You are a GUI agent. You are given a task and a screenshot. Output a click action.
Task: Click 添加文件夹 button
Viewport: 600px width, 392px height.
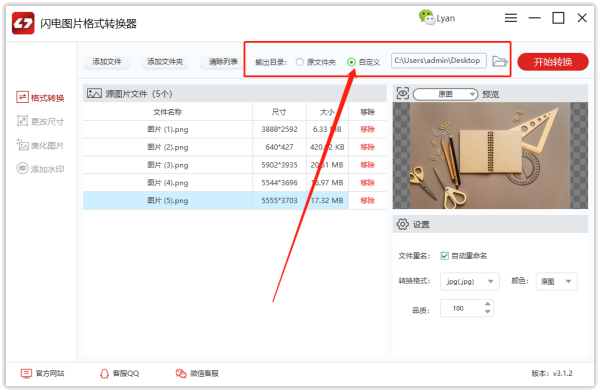click(x=165, y=62)
